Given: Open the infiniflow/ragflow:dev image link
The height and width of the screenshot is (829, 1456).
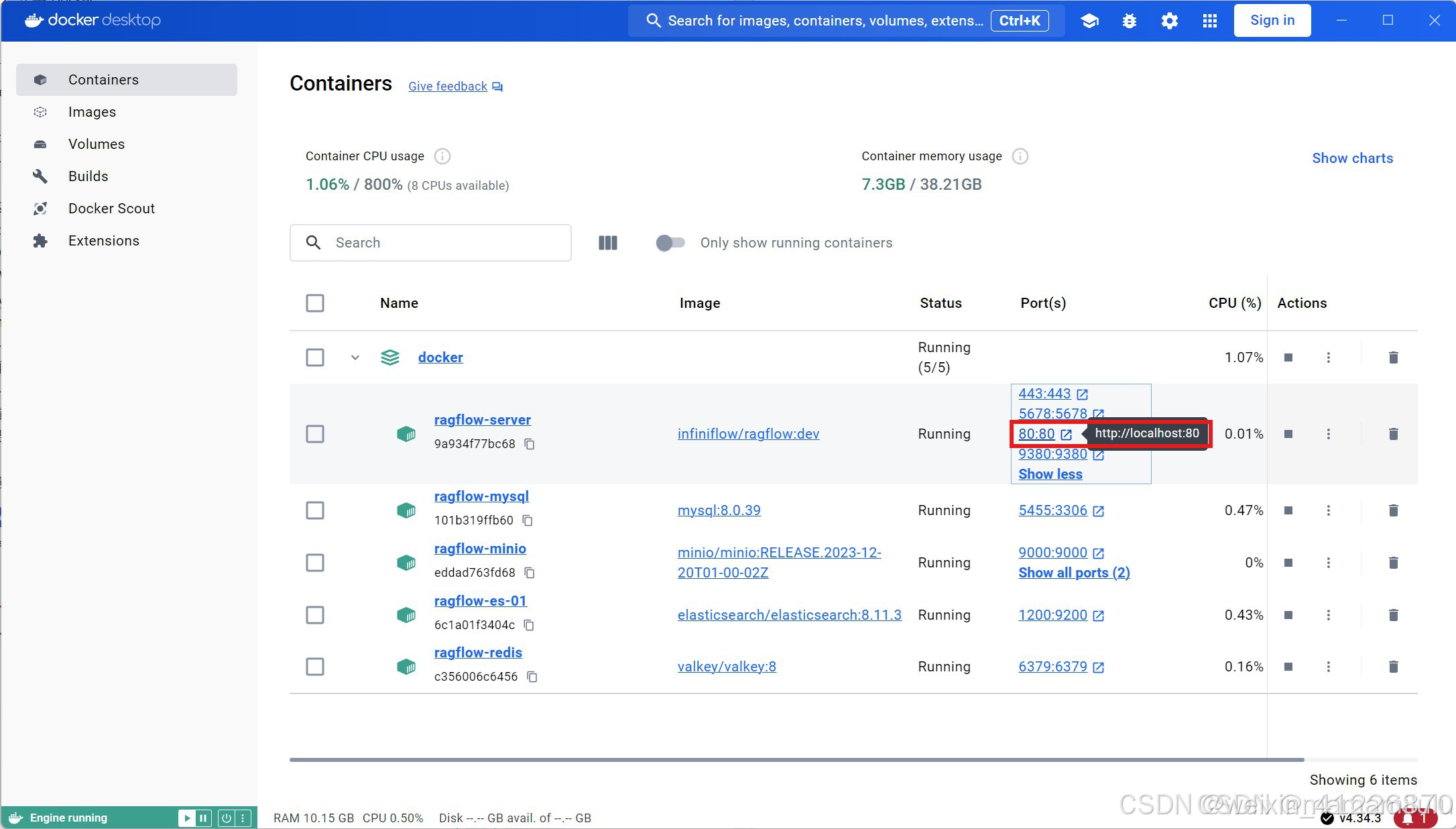Looking at the screenshot, I should [x=748, y=434].
